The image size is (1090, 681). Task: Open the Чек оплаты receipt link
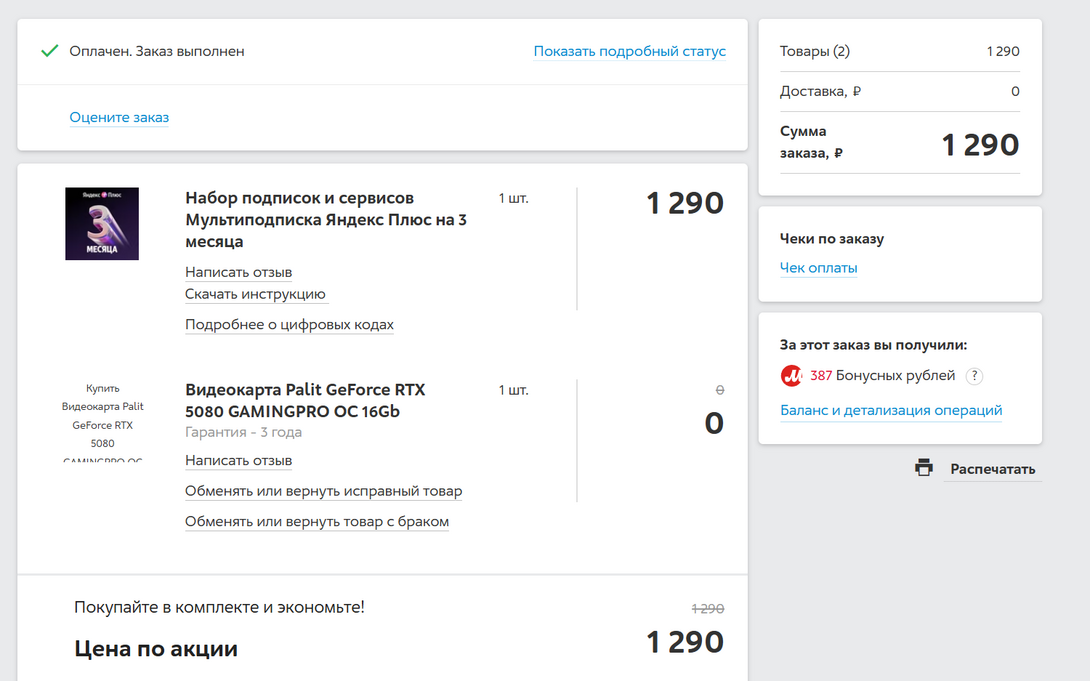[818, 268]
